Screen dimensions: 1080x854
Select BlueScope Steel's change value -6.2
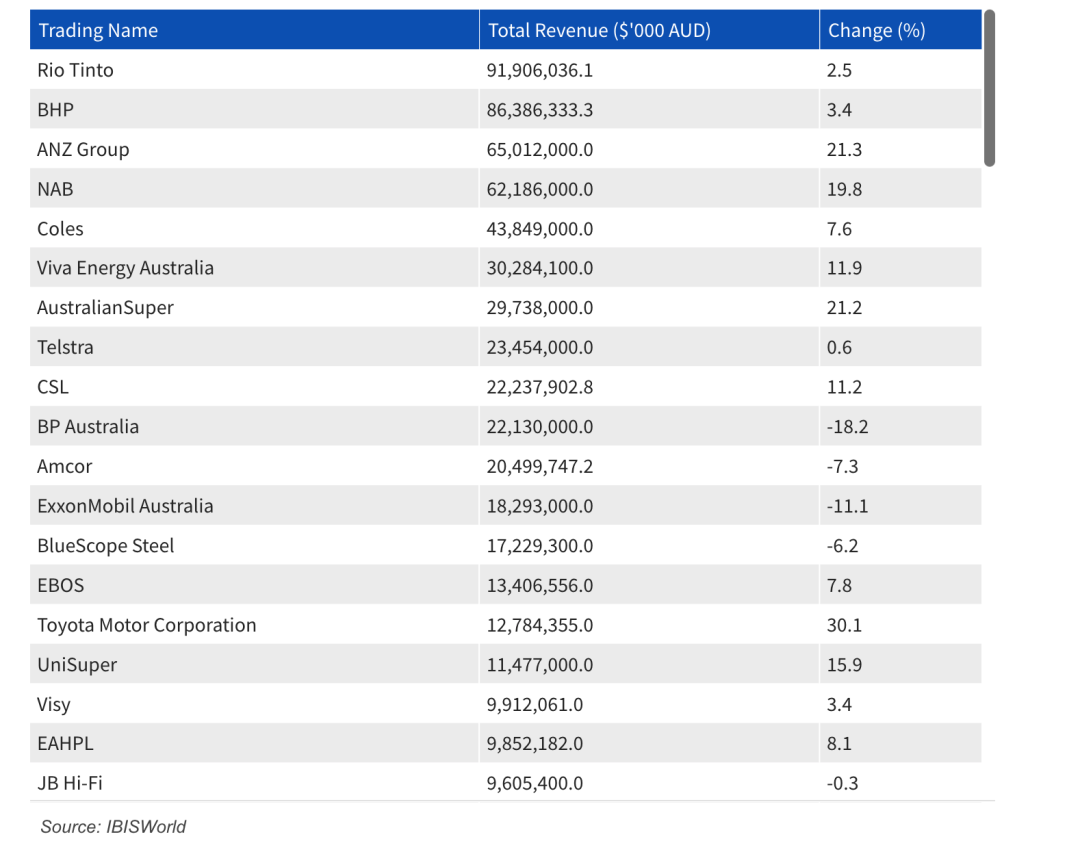coord(843,545)
